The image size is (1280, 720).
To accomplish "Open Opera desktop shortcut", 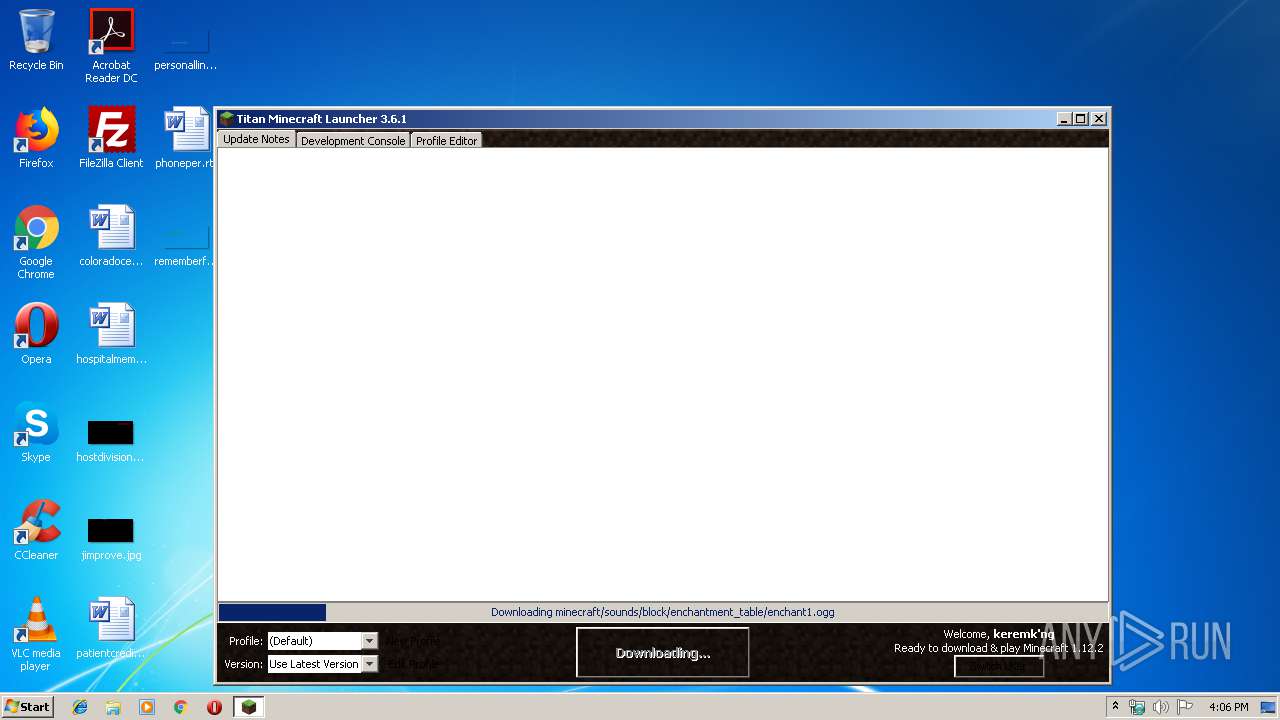I will coord(36,334).
